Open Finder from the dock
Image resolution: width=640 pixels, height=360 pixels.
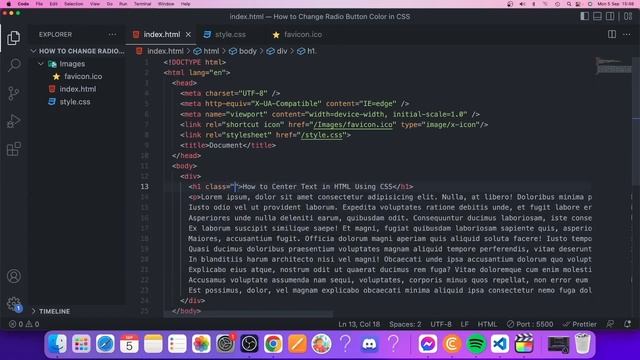point(57,344)
